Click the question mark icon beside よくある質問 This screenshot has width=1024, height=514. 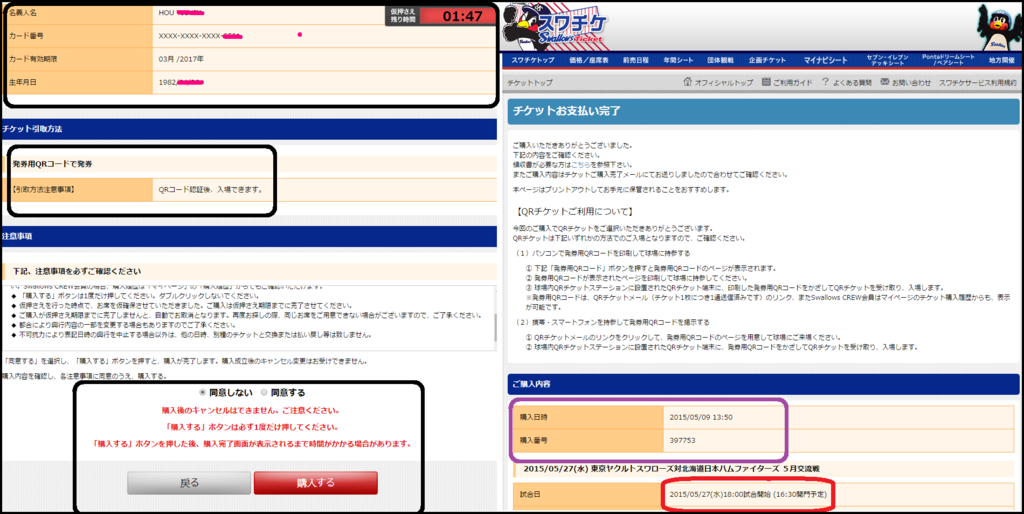[x=825, y=82]
